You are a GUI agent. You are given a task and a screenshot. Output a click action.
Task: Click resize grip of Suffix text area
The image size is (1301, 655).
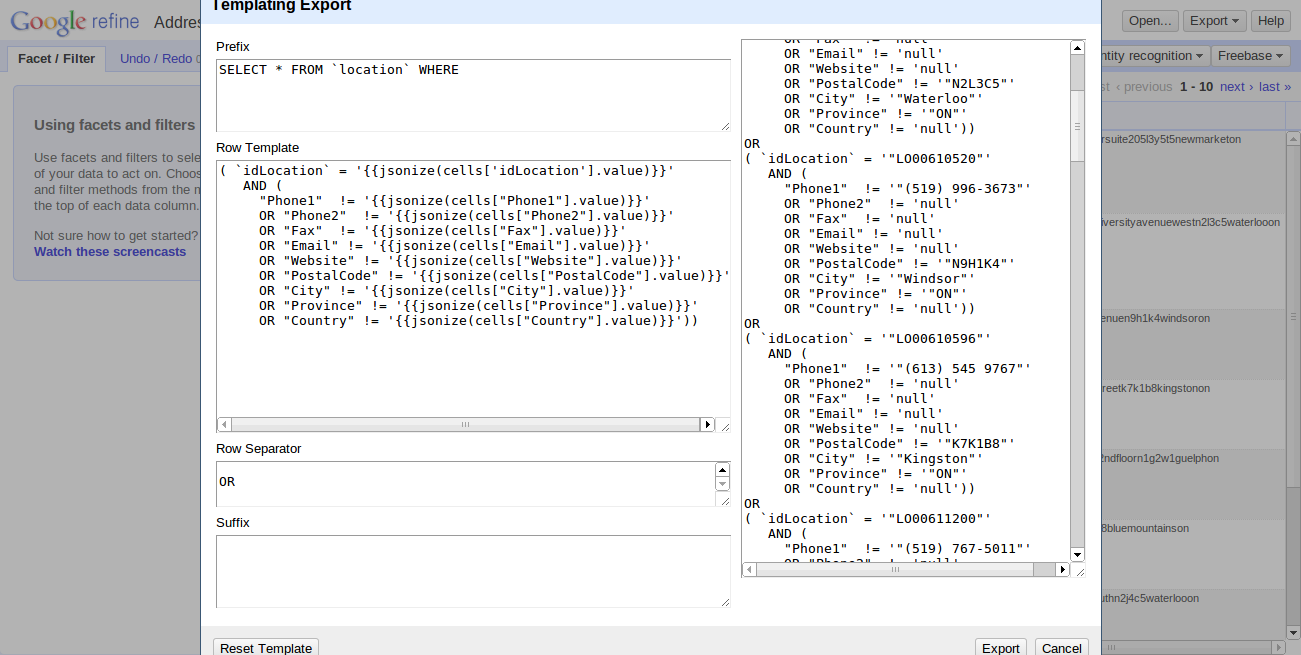tap(725, 602)
